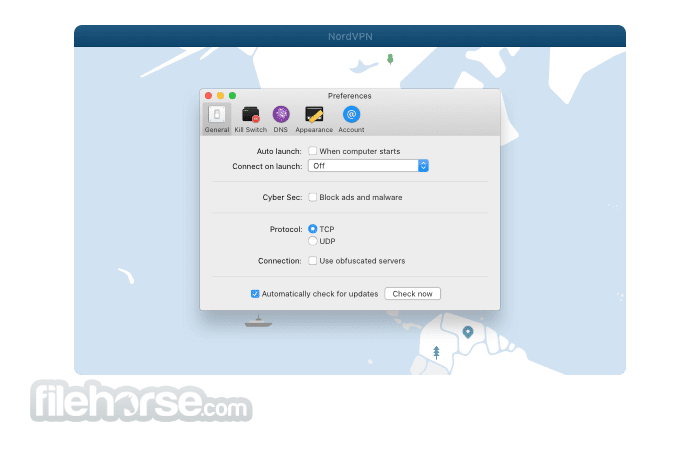Click the Connect on launch label
The image size is (700, 452).
[267, 166]
